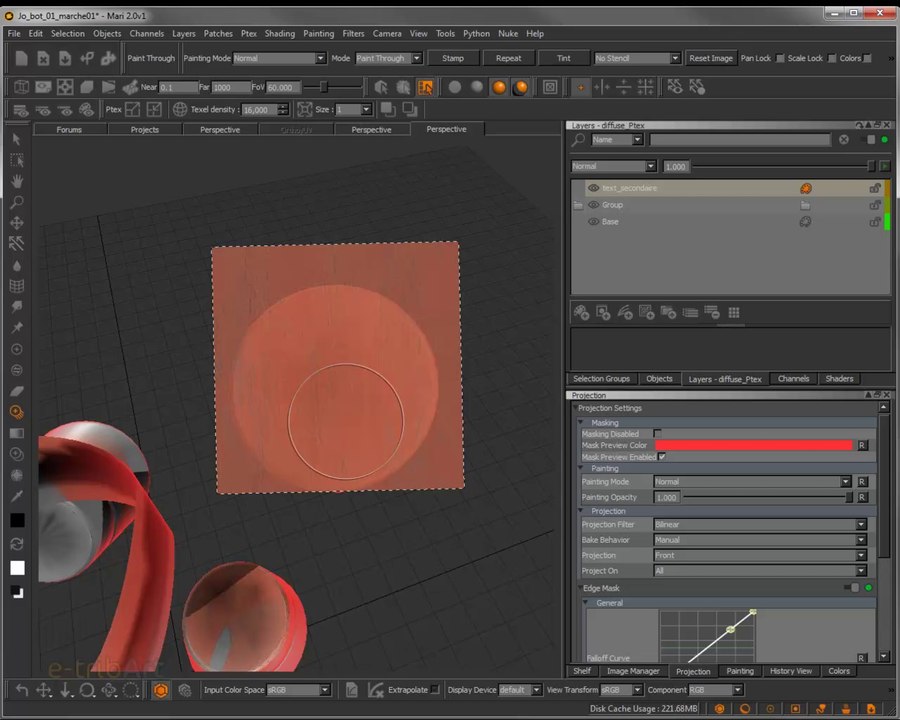Enable the Masking Disabled checkbox

click(657, 434)
